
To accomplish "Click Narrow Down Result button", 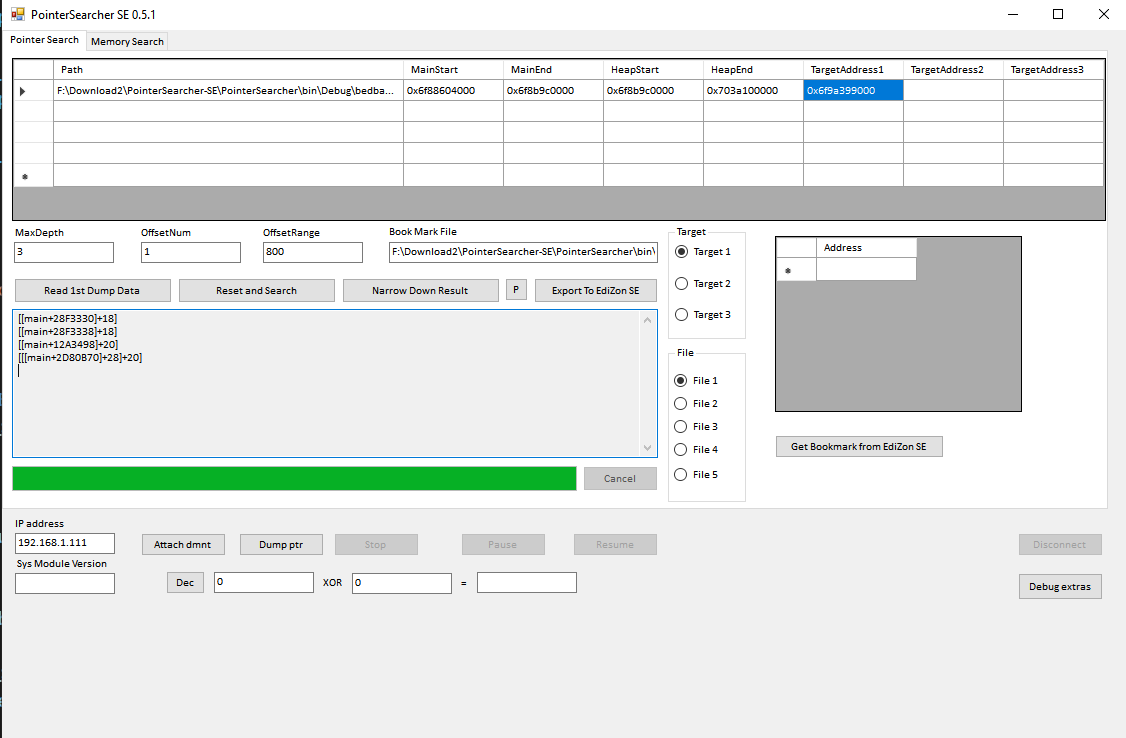I will click(x=420, y=291).
